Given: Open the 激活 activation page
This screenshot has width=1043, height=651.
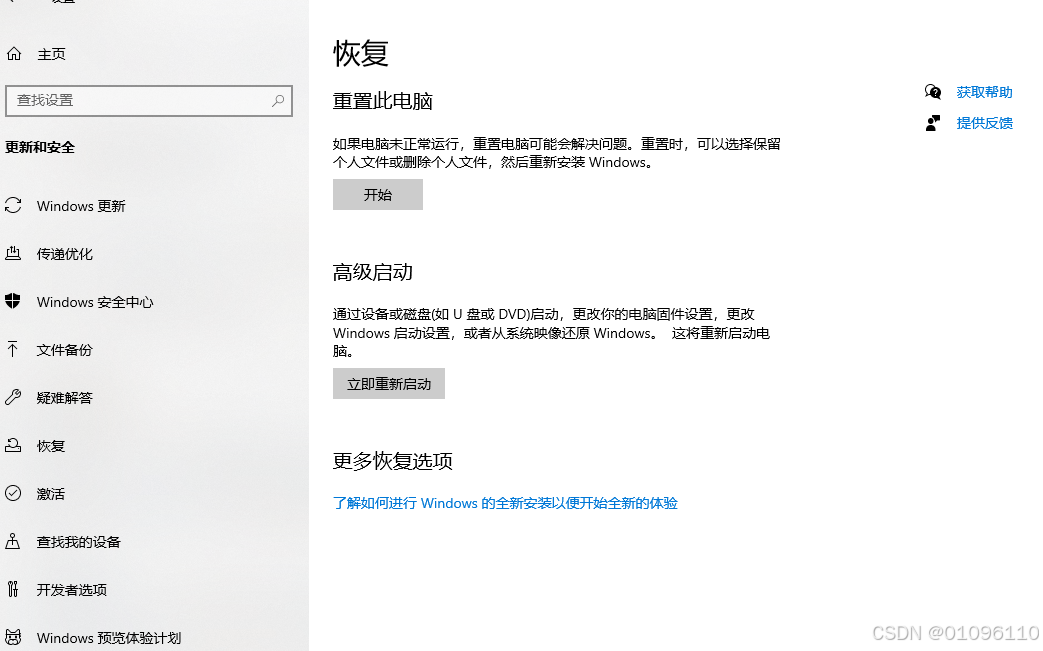Looking at the screenshot, I should click(51, 493).
